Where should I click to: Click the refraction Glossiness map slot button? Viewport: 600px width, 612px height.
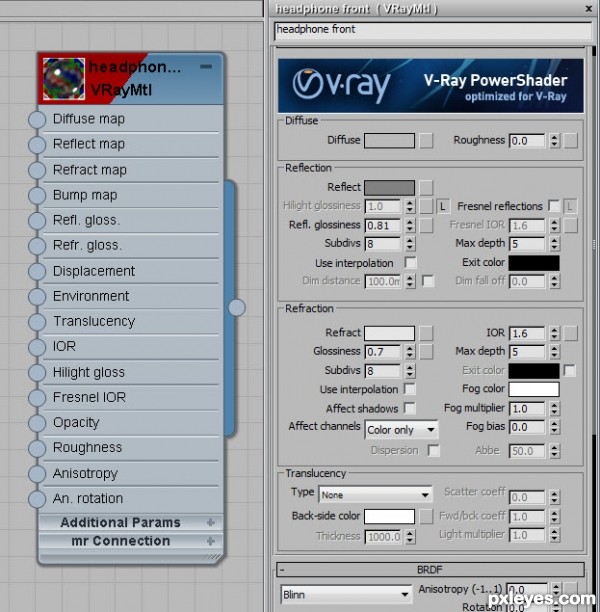coord(426,352)
